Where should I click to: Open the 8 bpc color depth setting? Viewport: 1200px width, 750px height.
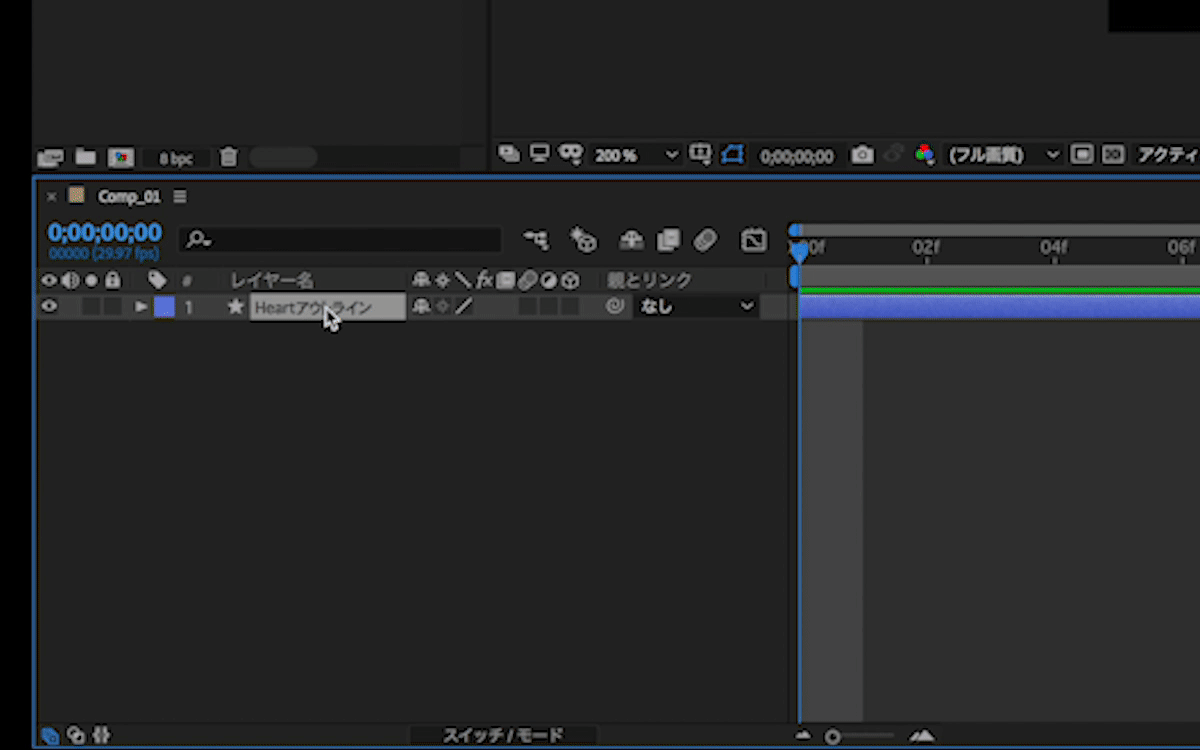tap(175, 158)
